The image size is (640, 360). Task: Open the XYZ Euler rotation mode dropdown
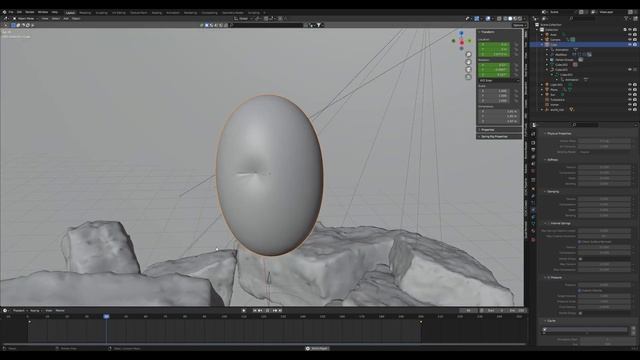tap(499, 80)
